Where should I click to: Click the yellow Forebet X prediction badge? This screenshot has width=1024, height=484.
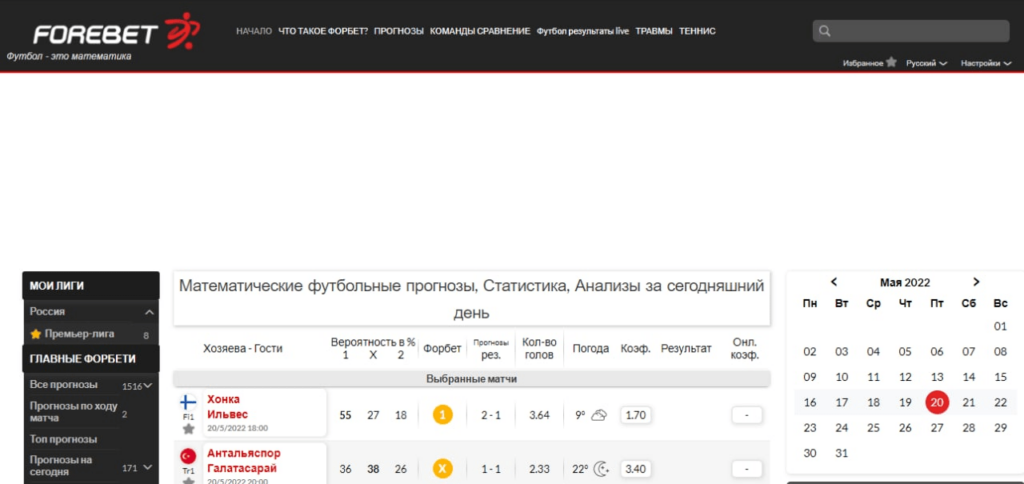click(x=443, y=468)
